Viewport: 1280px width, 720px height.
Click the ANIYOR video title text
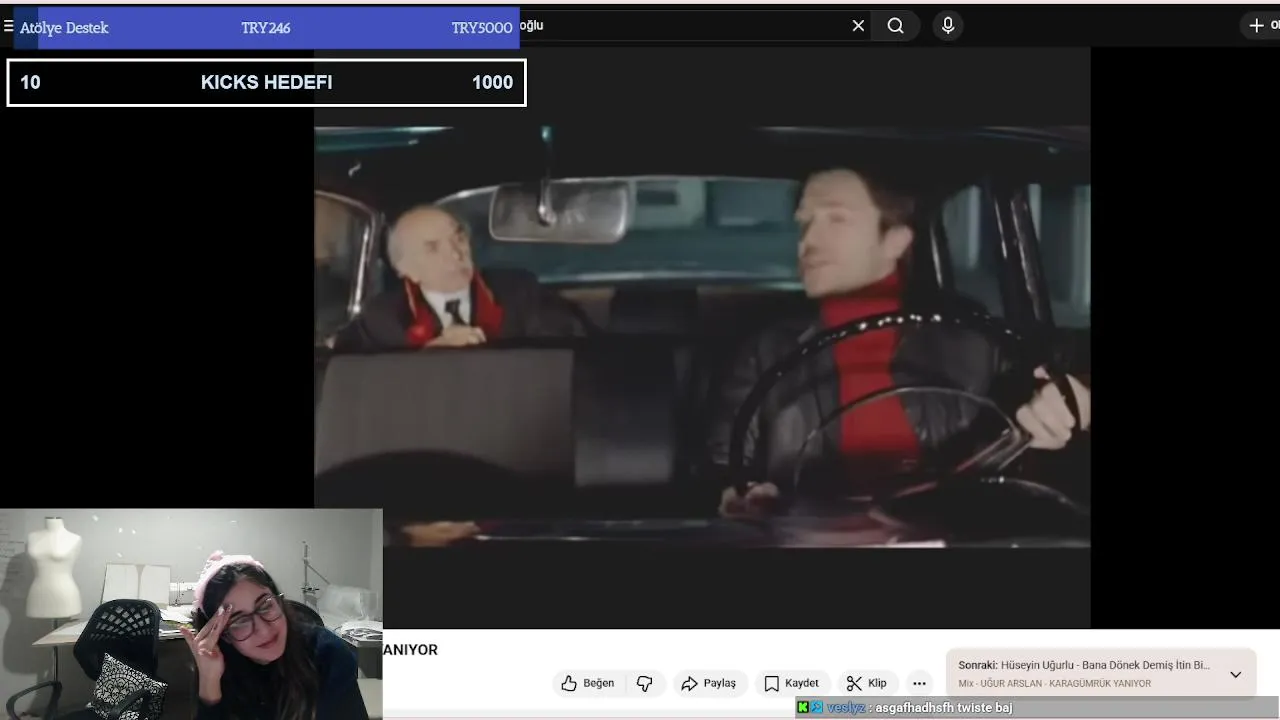pyautogui.click(x=410, y=650)
